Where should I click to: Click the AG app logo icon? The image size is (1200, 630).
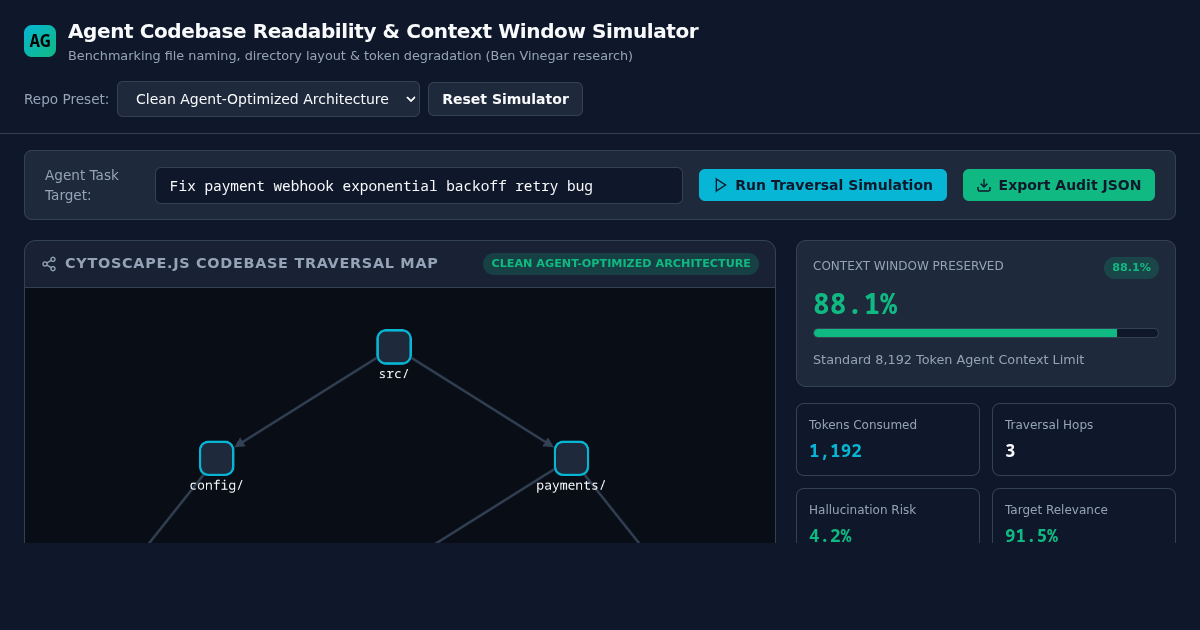[x=40, y=41]
